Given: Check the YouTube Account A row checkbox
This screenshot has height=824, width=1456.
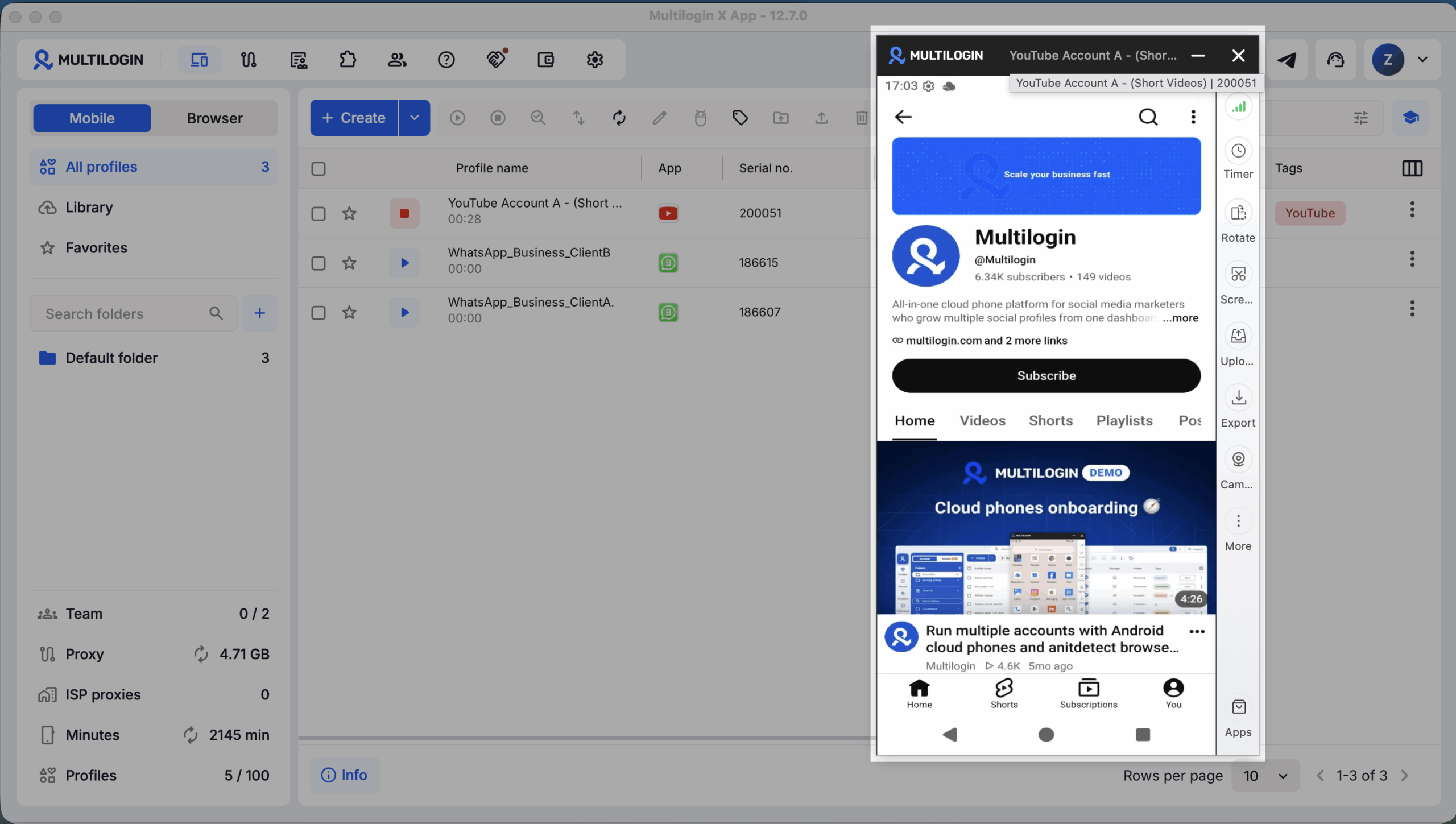Looking at the screenshot, I should pos(318,214).
